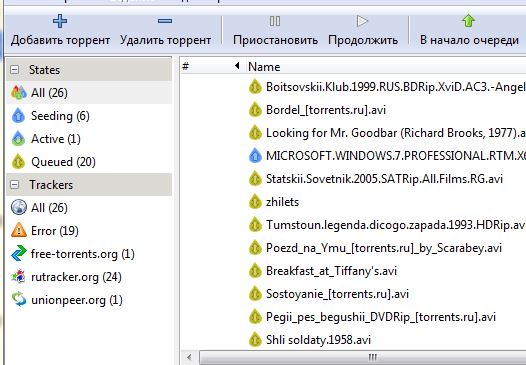The height and width of the screenshot is (365, 526).
Task: Click the Error warning triangle icon
Action: pos(18,230)
